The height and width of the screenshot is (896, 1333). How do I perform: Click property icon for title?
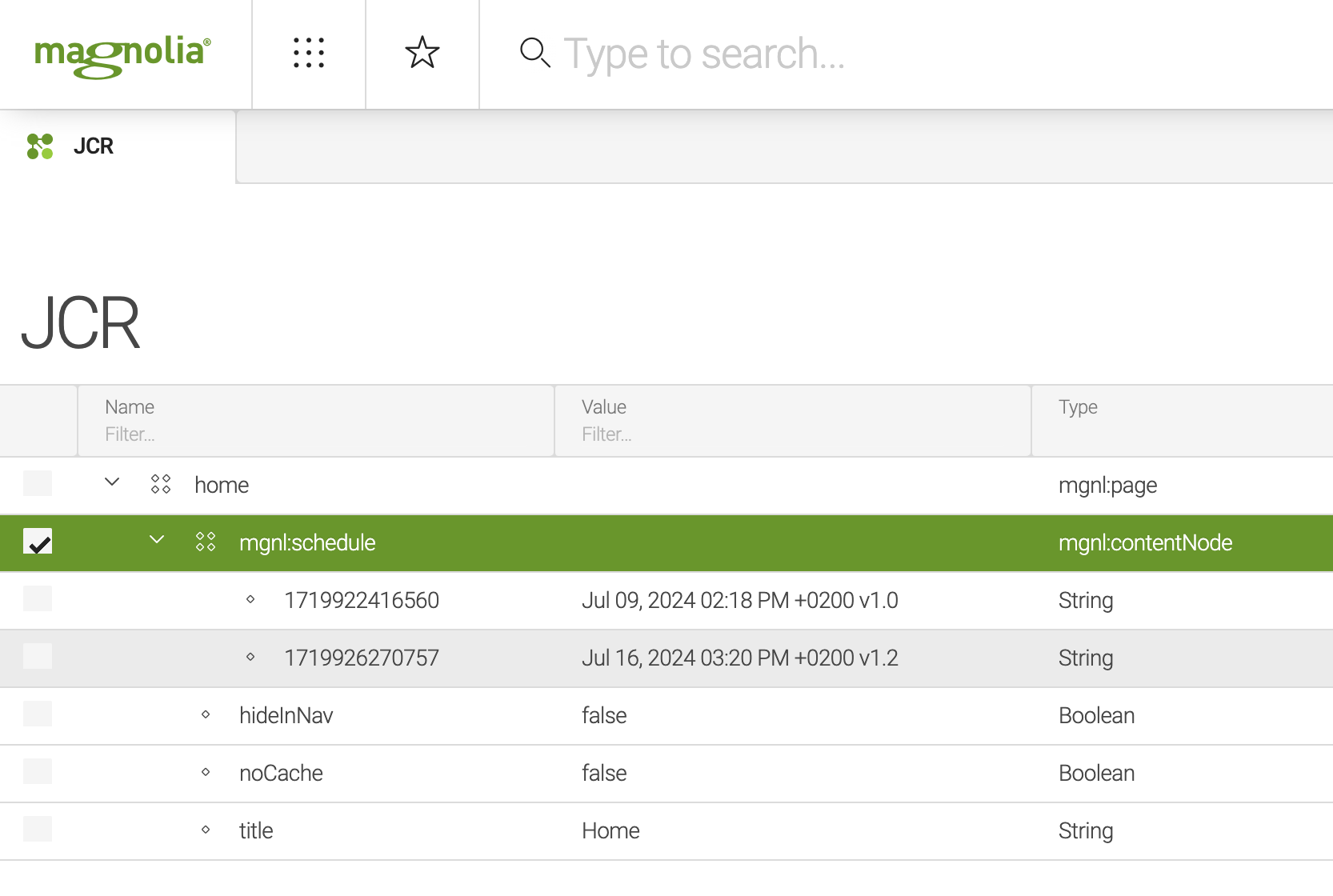[206, 830]
